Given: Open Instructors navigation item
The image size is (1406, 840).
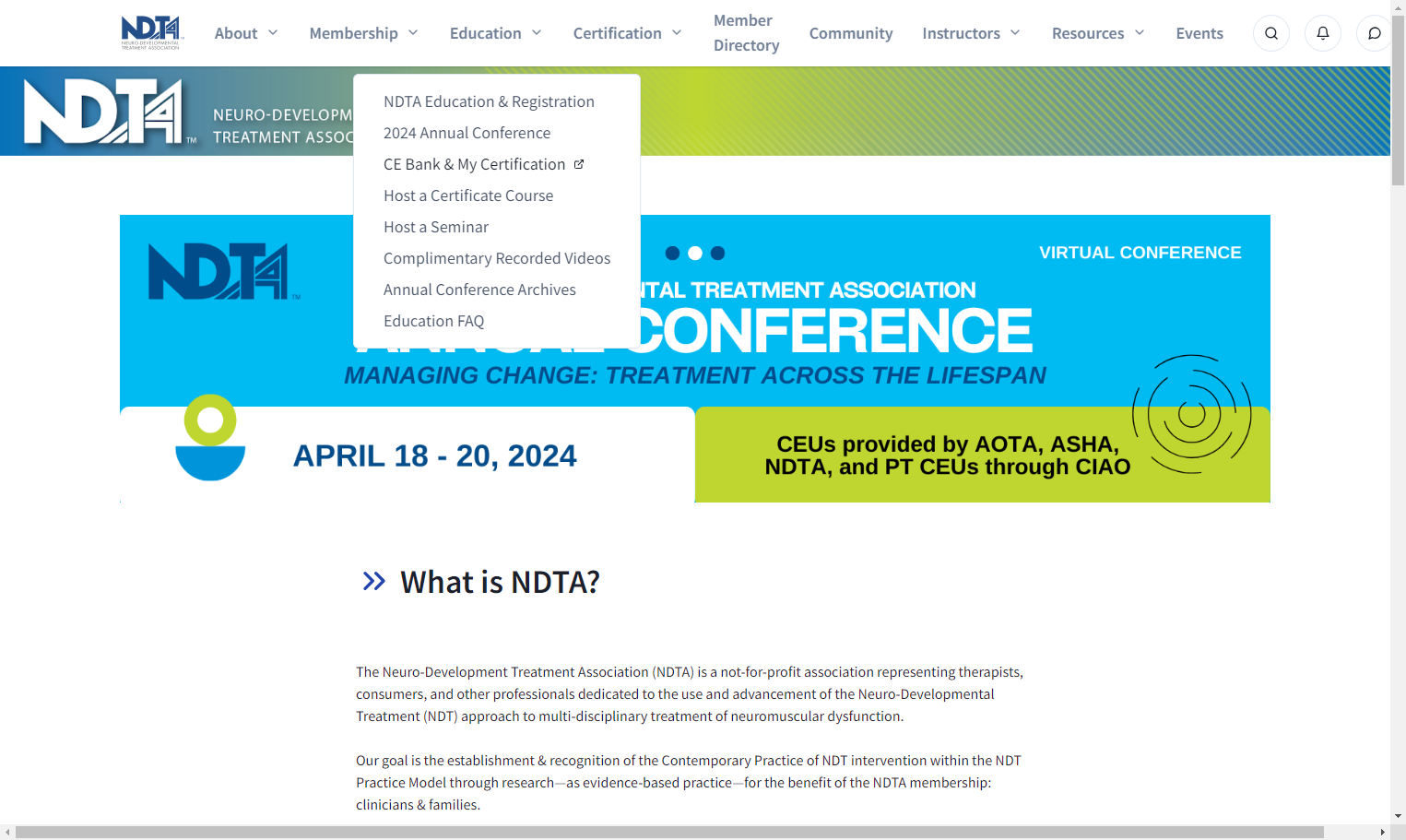Looking at the screenshot, I should (x=961, y=33).
